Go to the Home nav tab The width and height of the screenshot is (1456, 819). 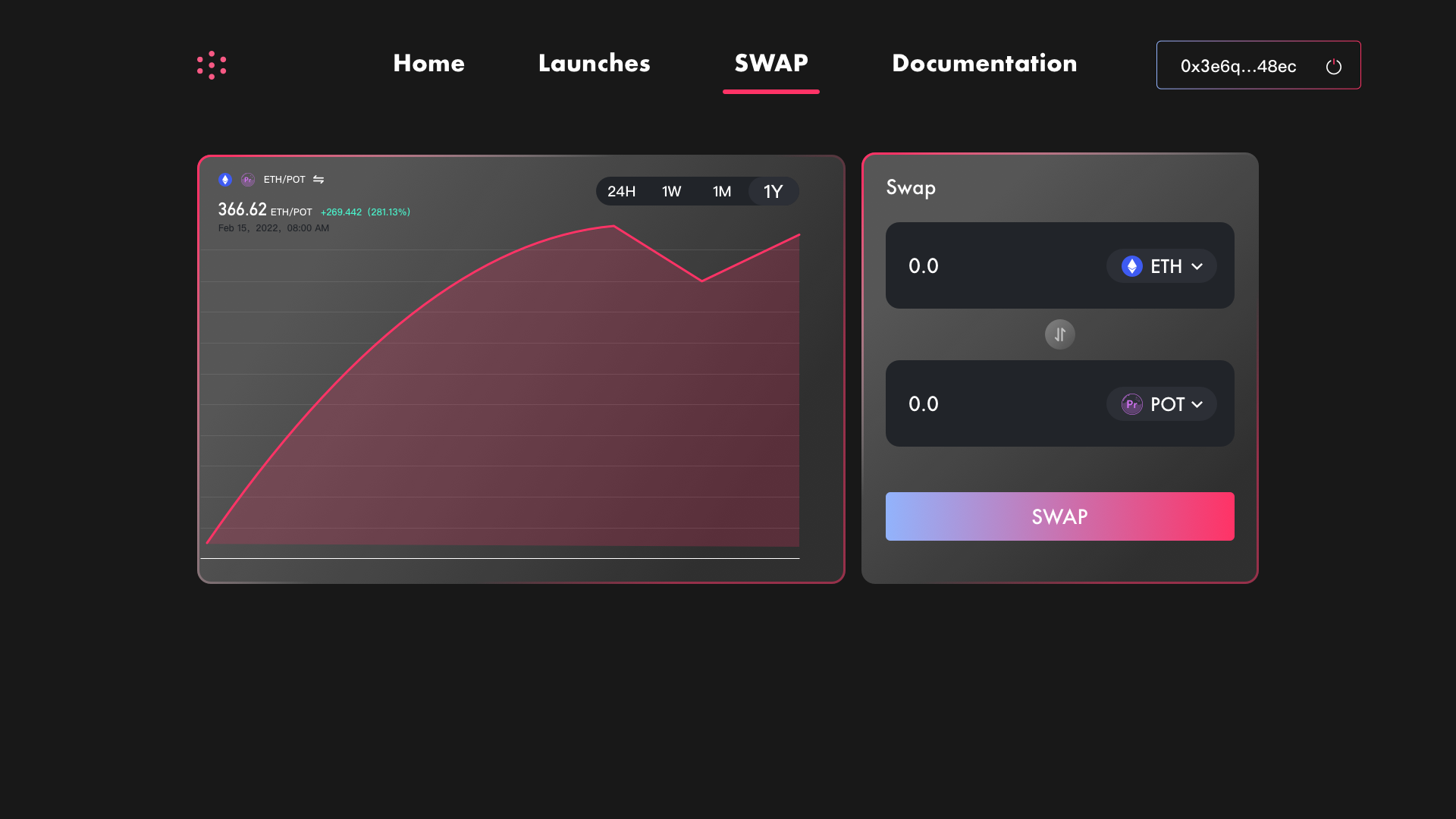tap(428, 63)
